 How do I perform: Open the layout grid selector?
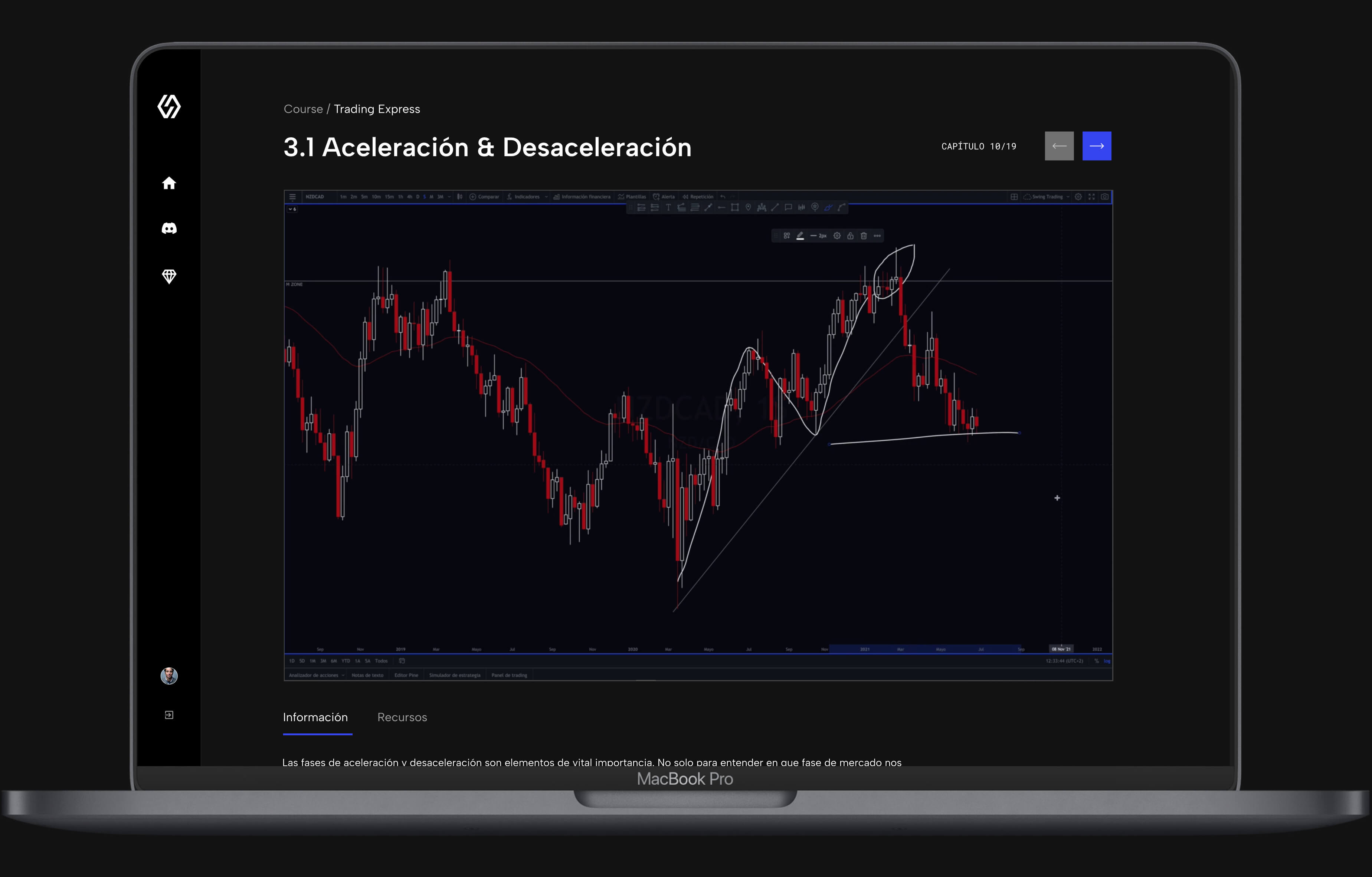(1014, 197)
